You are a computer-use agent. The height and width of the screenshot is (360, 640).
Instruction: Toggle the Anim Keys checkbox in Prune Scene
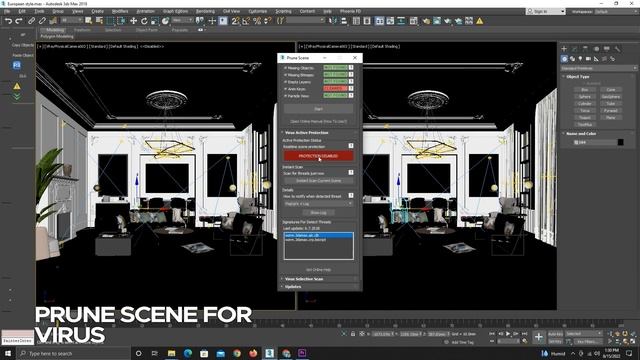(x=285, y=89)
